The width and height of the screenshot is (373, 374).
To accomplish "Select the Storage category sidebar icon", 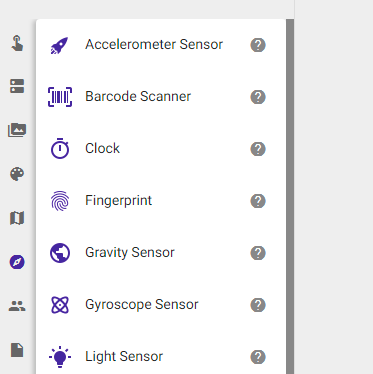I will click(x=17, y=86).
